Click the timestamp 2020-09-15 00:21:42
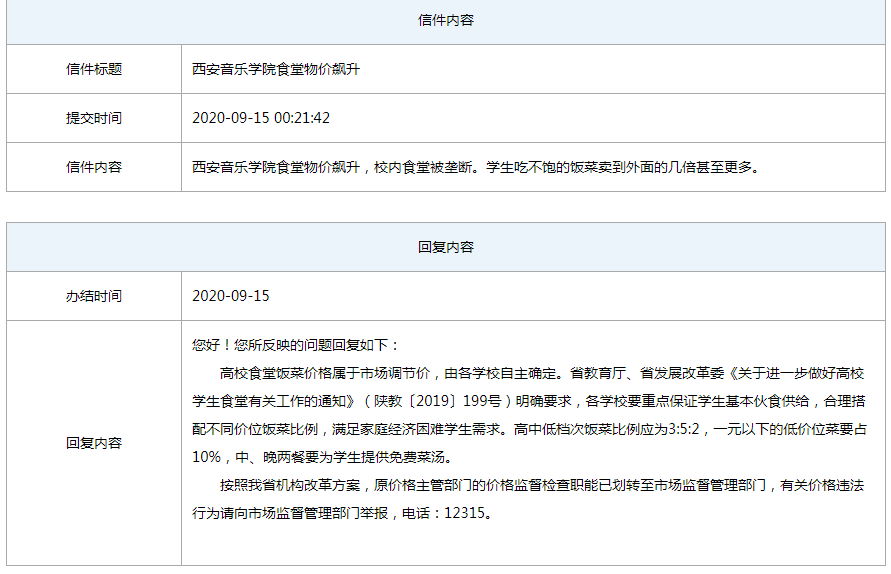The width and height of the screenshot is (891, 574). pos(261,118)
